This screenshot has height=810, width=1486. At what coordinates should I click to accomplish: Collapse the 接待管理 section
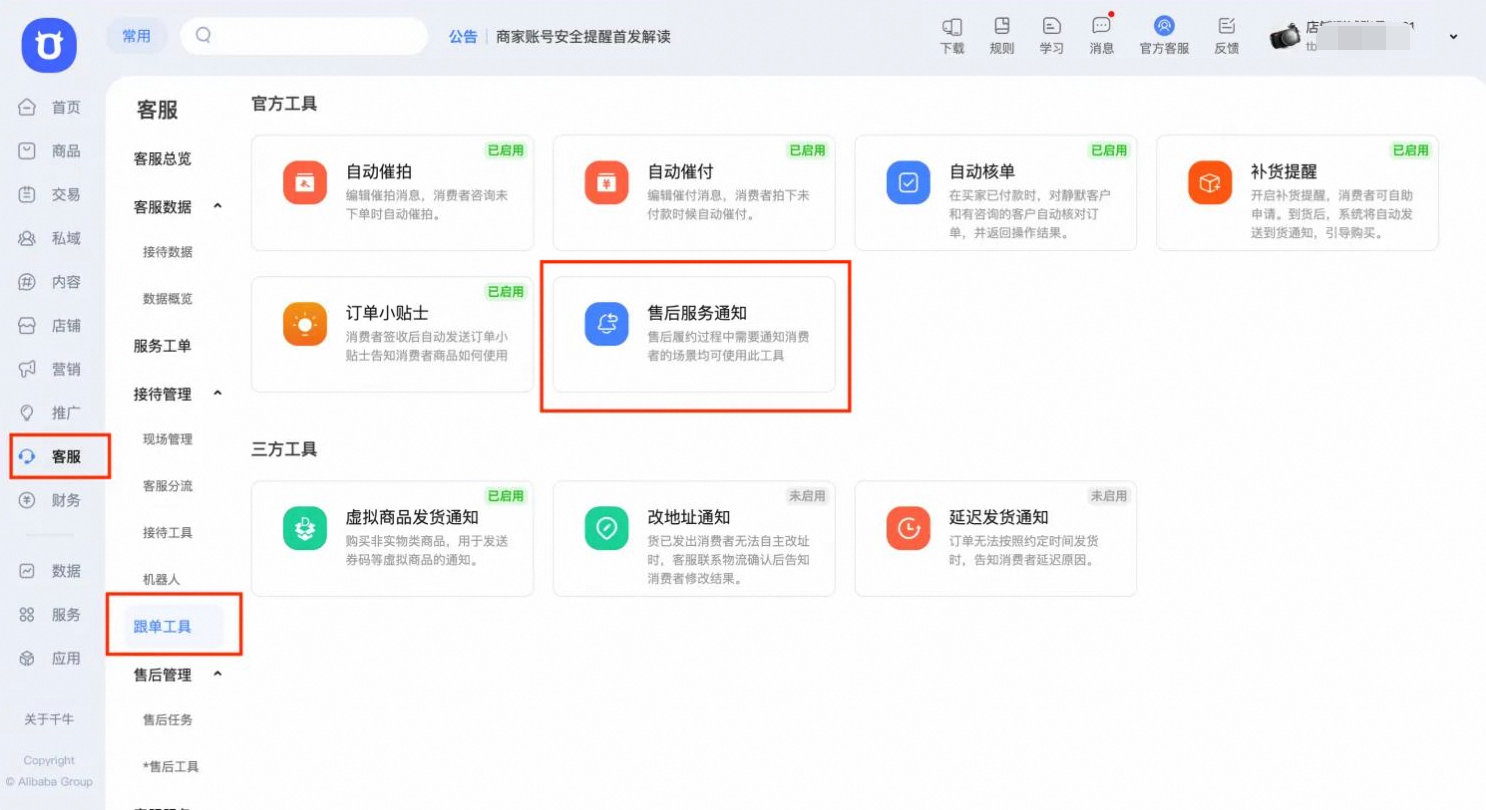click(x=218, y=393)
